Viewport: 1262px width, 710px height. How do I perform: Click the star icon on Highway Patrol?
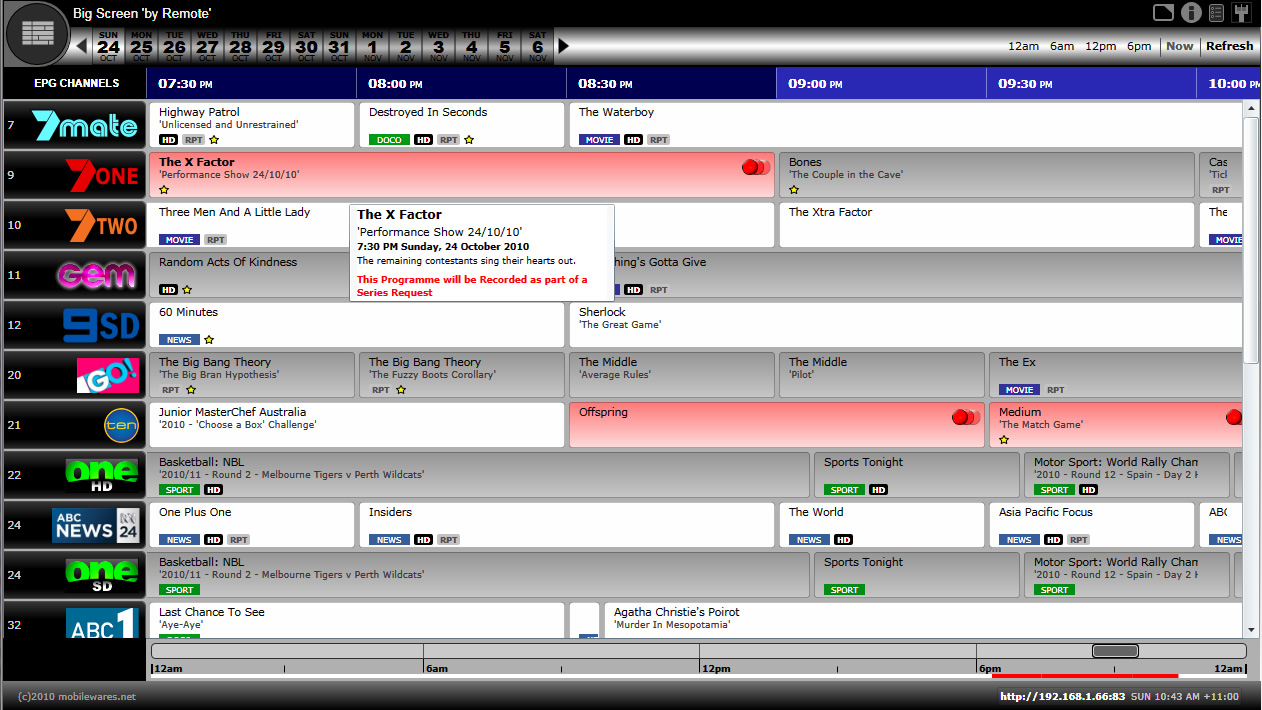tap(214, 140)
